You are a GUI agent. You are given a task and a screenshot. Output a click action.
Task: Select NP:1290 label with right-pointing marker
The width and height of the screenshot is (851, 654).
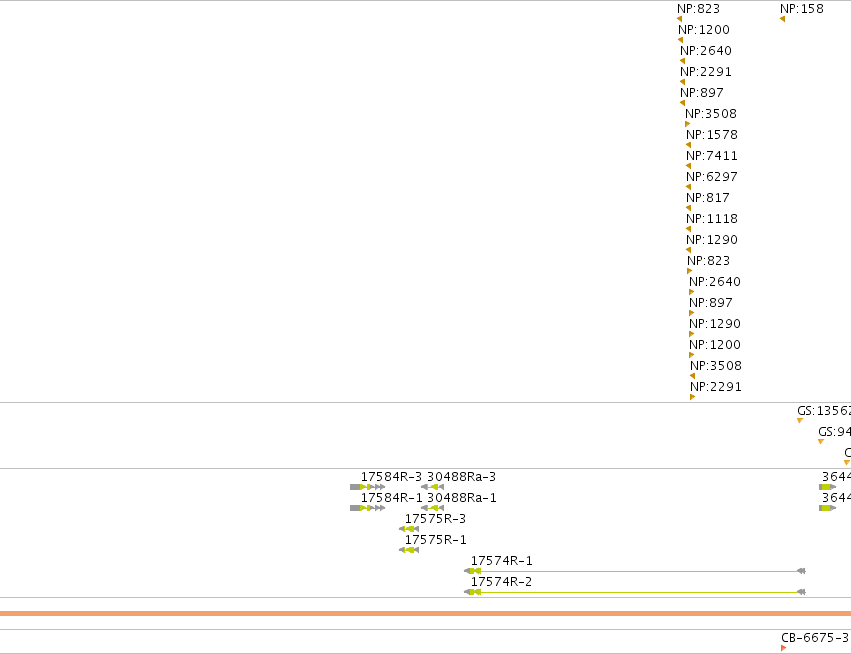[715, 324]
